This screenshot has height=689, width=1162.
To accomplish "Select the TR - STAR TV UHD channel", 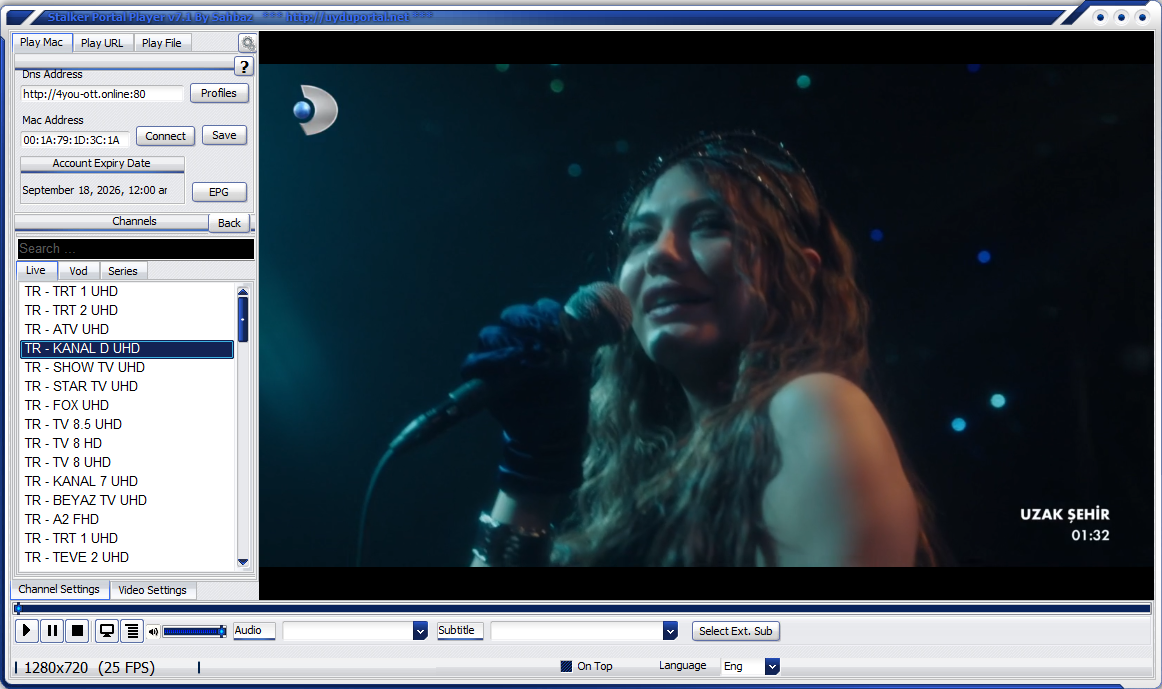I will pos(81,386).
